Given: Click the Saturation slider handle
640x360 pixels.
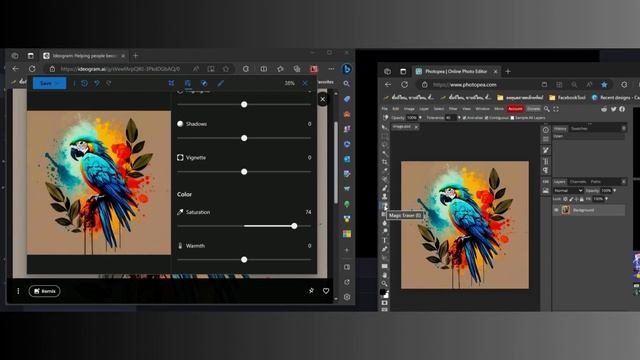Looking at the screenshot, I should click(x=294, y=226).
